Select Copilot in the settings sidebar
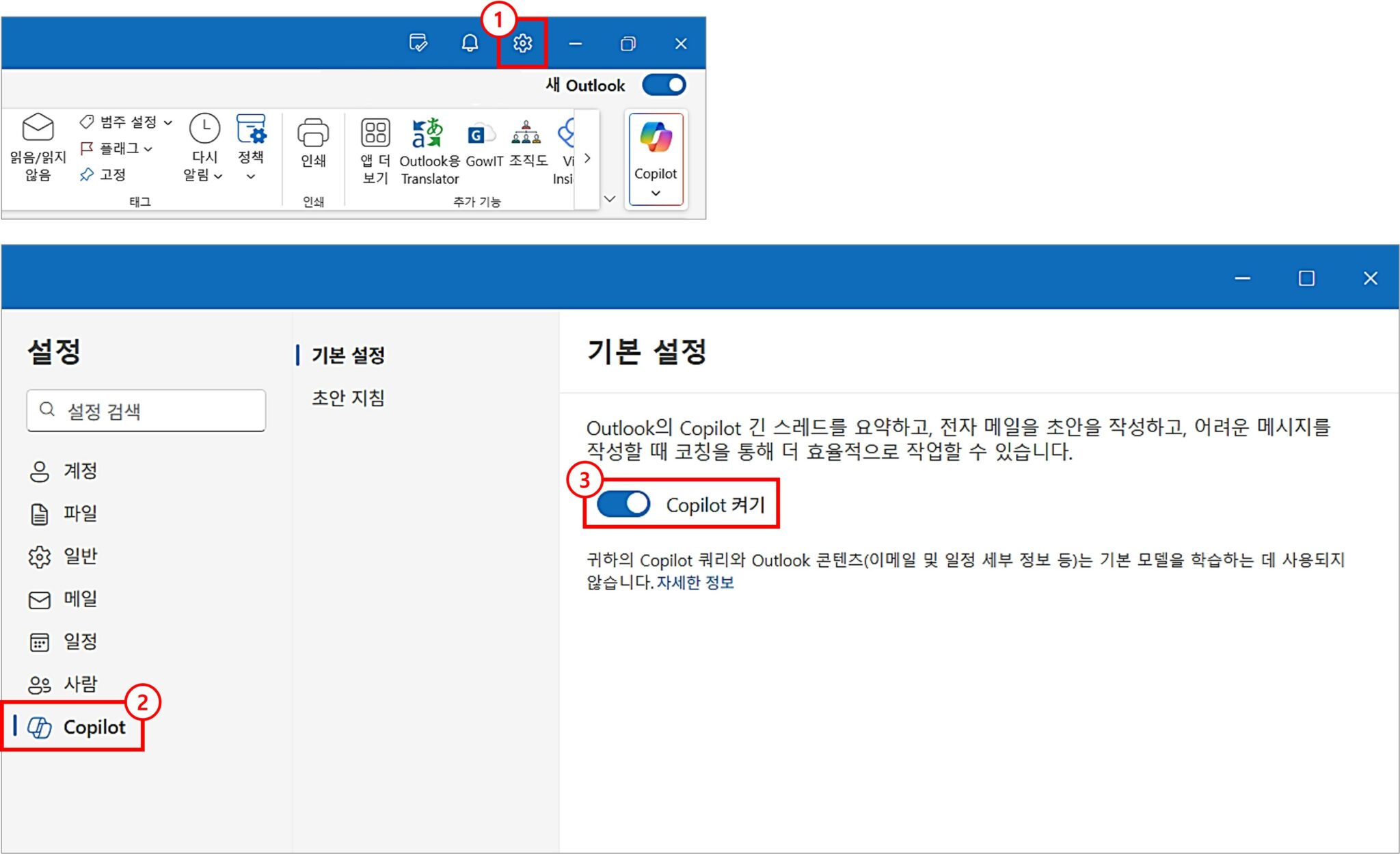Screen dimensions: 1400x854 pyautogui.click(x=77, y=727)
